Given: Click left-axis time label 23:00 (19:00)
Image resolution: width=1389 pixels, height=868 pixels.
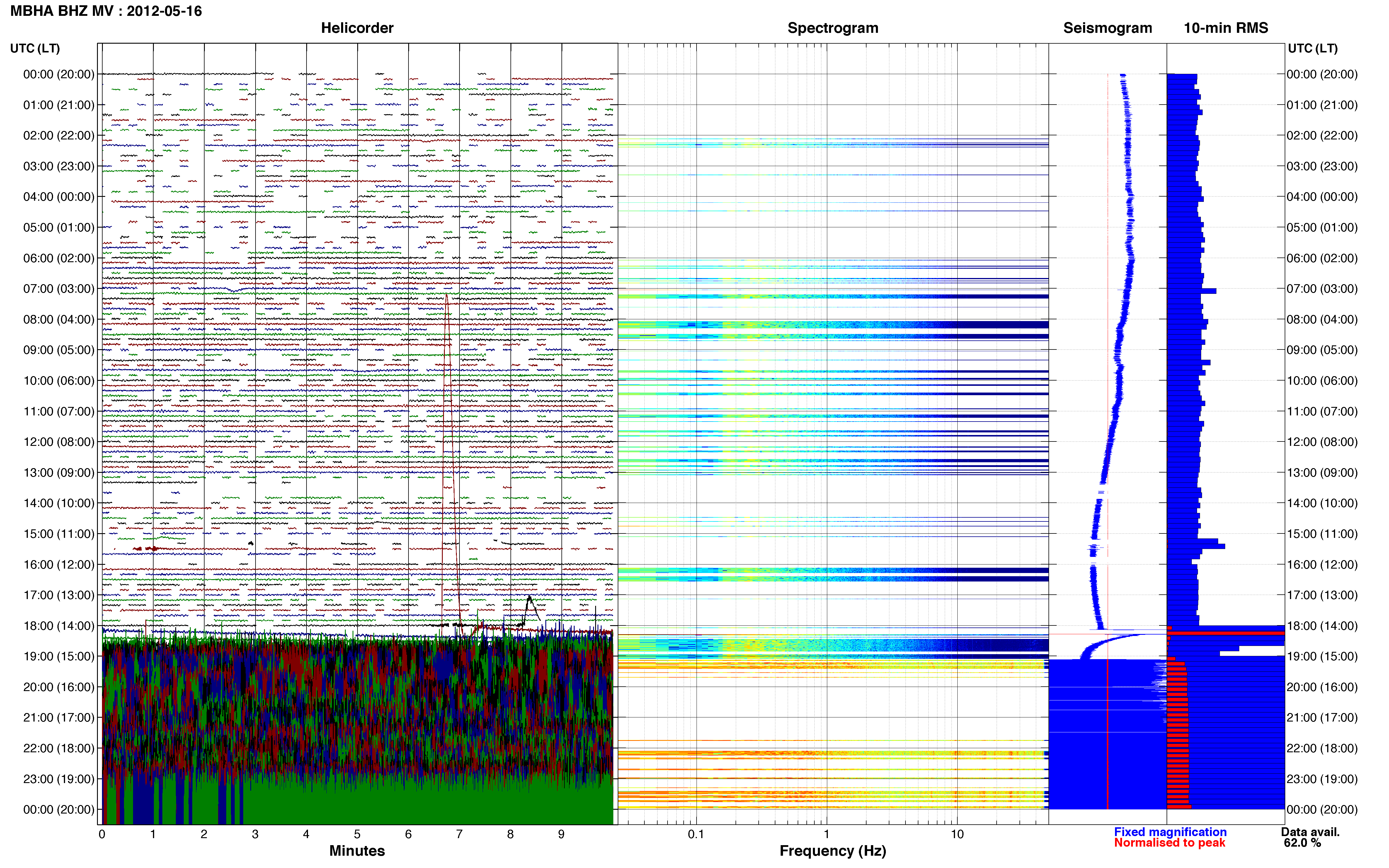Looking at the screenshot, I should 59,779.
